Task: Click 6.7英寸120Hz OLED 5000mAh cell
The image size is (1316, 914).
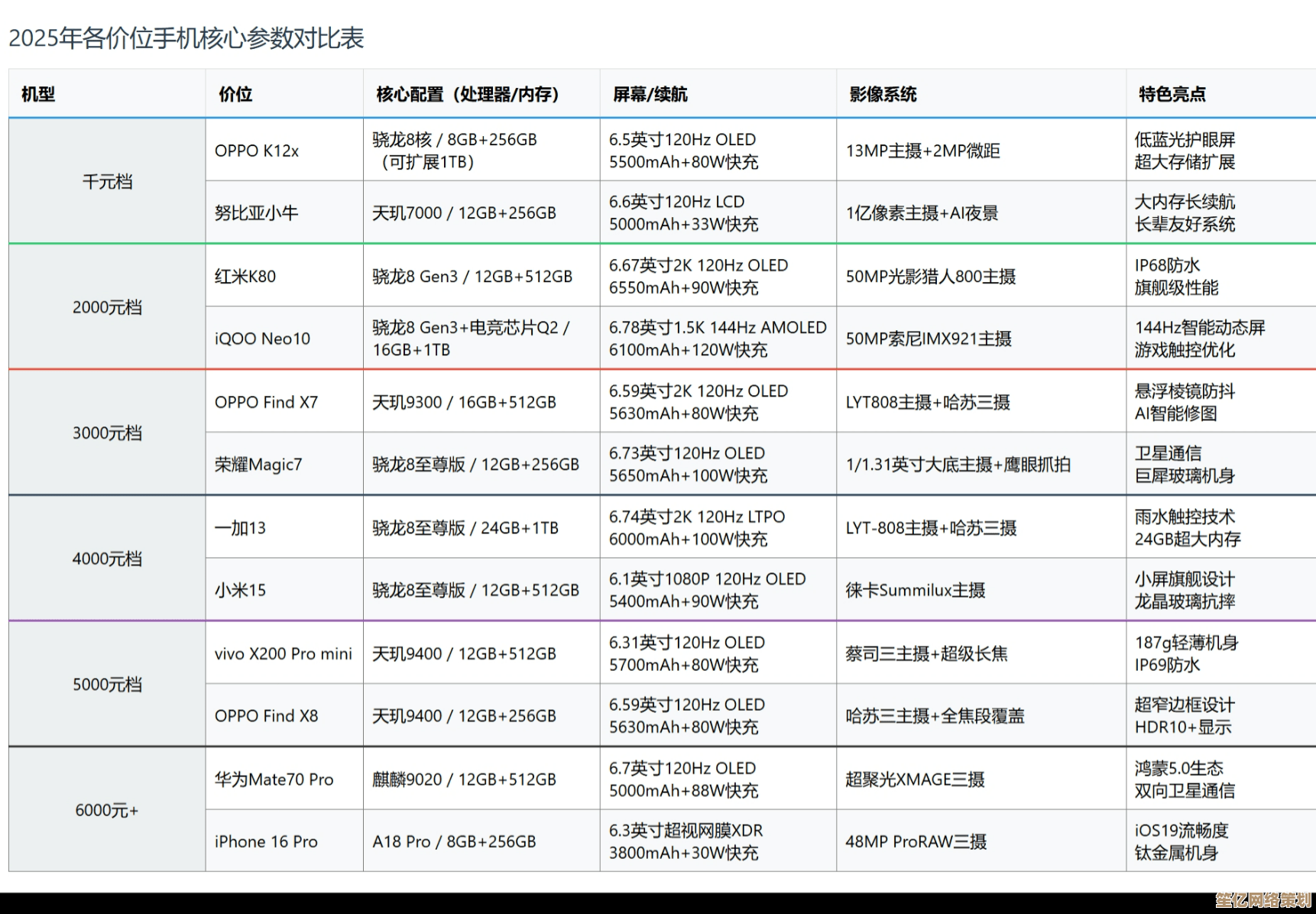Action: 718,778
